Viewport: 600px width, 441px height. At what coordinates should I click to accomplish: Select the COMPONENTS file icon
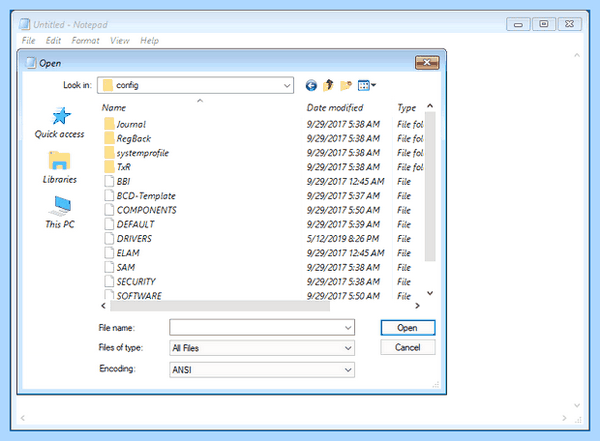coord(109,210)
